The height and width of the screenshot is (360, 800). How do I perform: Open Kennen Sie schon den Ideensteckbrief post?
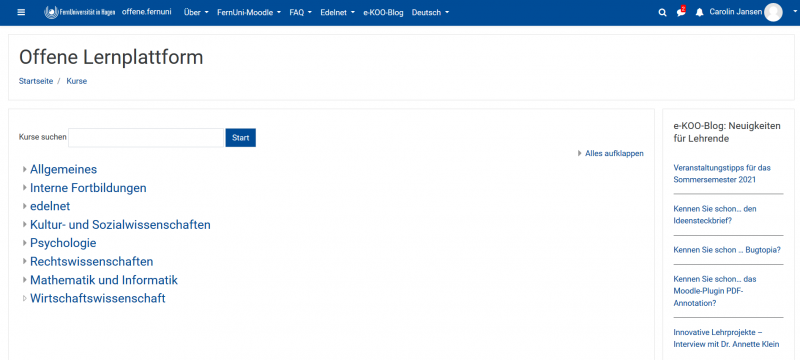click(715, 215)
